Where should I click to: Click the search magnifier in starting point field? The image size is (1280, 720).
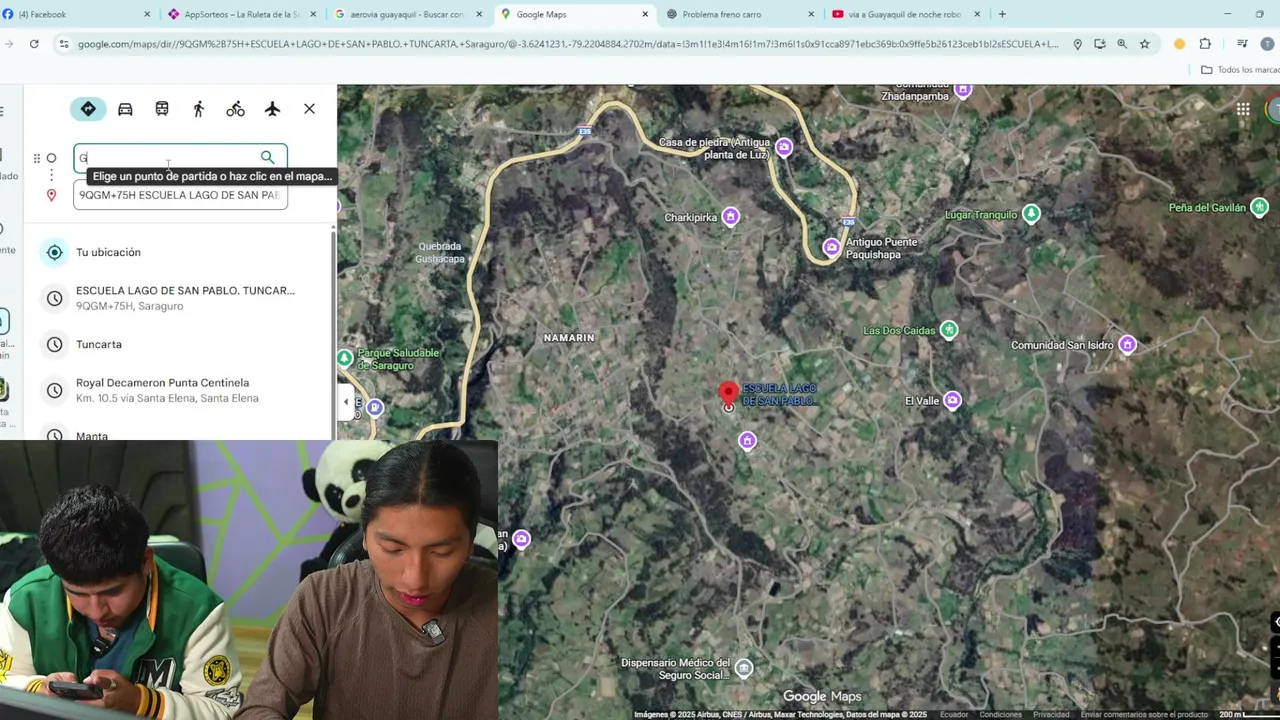coord(267,157)
